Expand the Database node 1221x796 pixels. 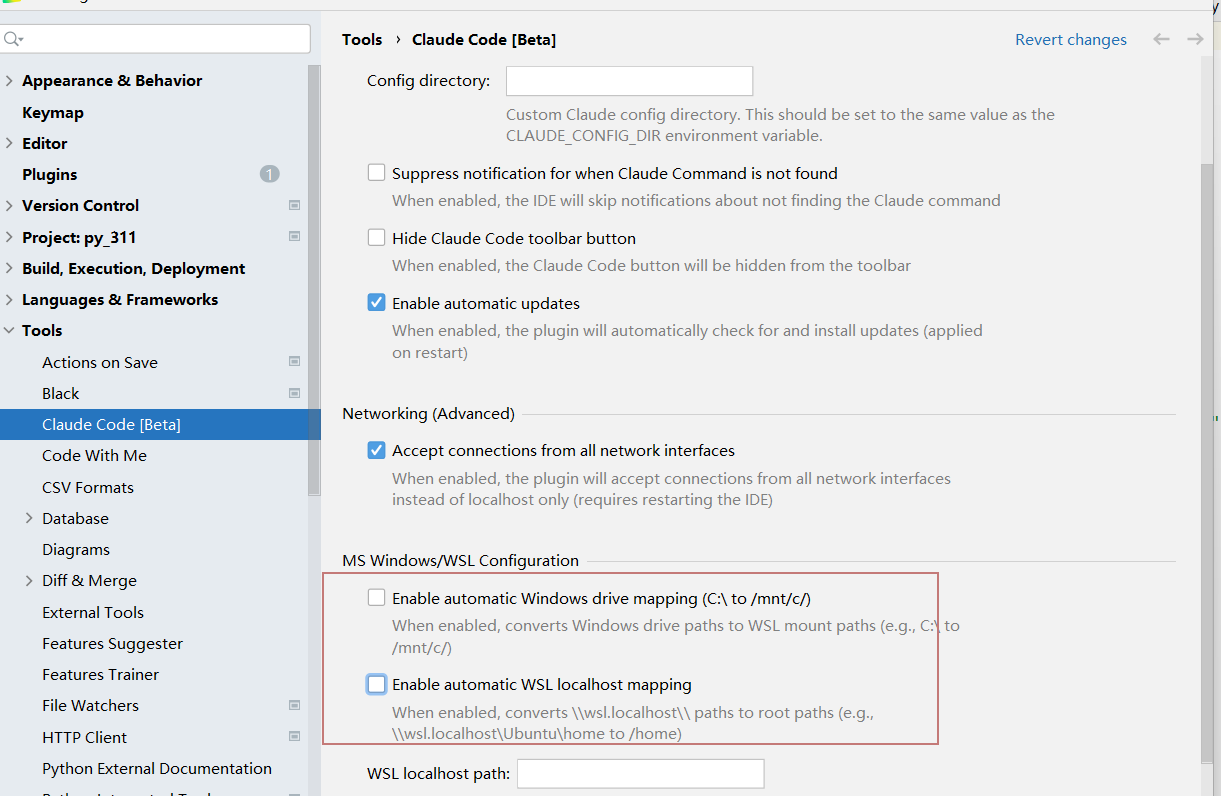(x=29, y=518)
